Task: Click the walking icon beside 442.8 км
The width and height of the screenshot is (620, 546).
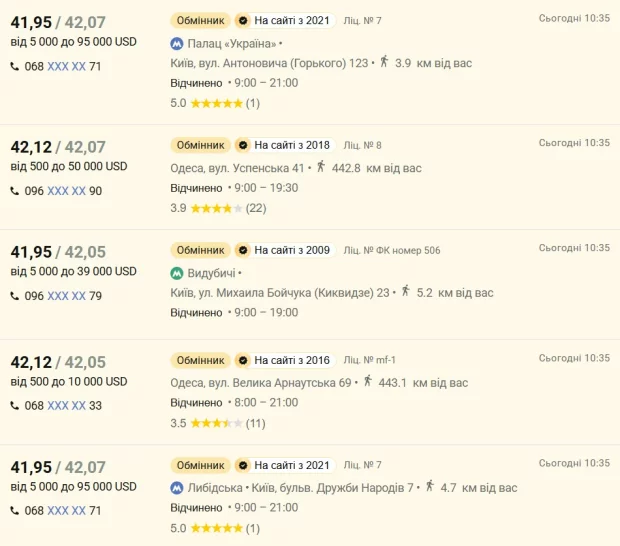Action: pyautogui.click(x=321, y=167)
